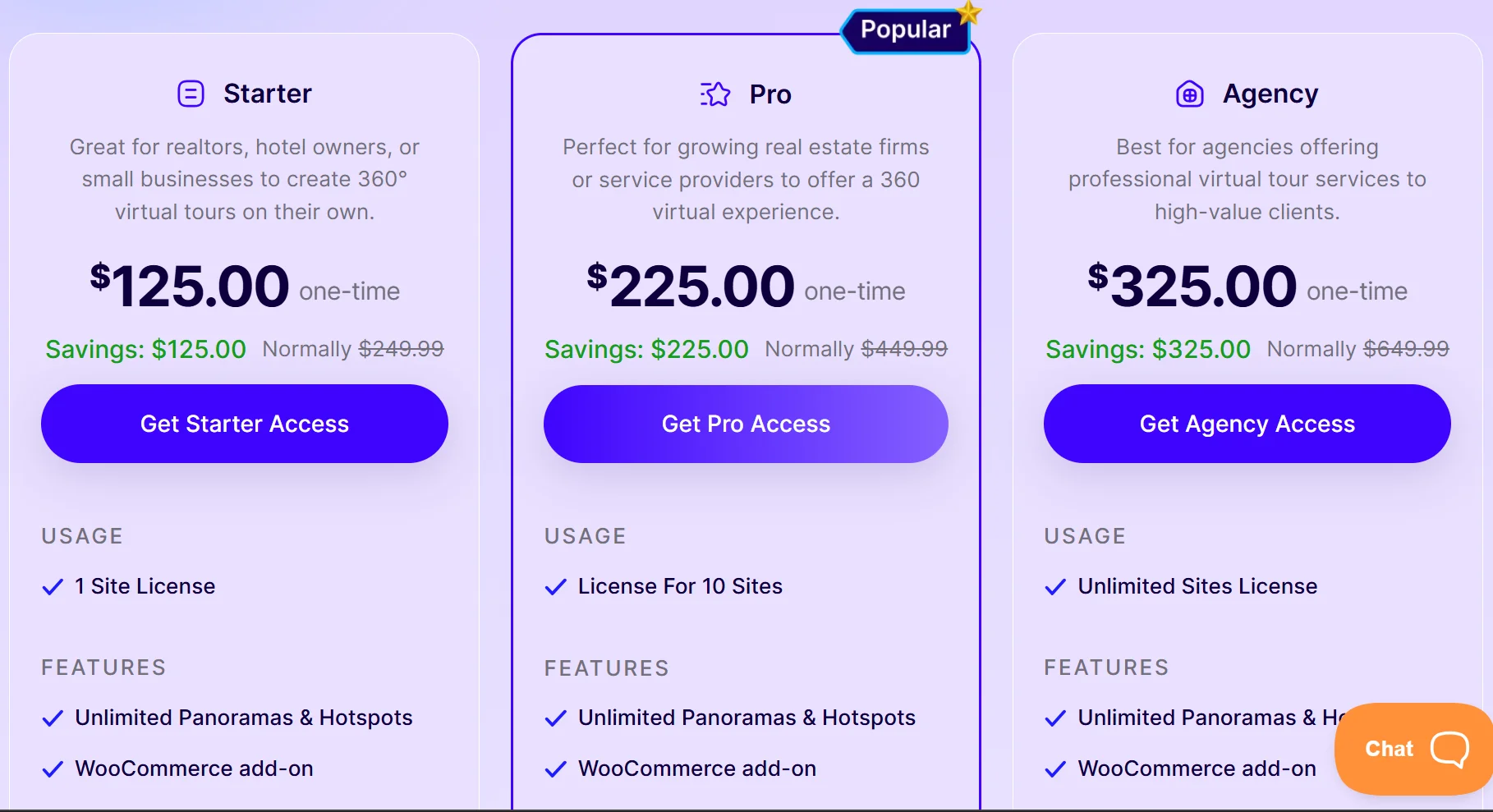Click the Pro plan star icon
Screen dimensions: 1493x812
pos(715,94)
